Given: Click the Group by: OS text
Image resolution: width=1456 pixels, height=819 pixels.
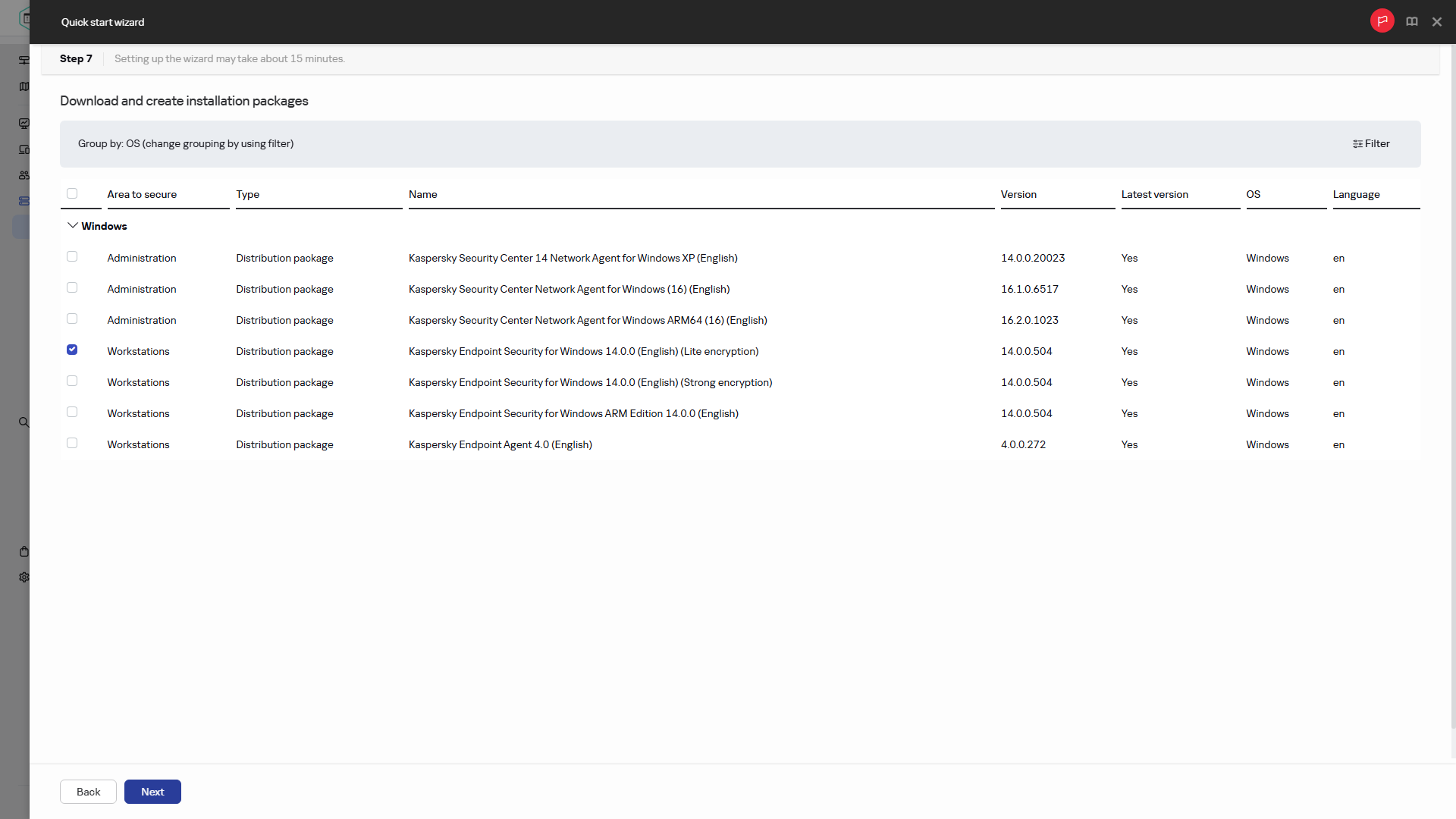Looking at the screenshot, I should 185,144.
